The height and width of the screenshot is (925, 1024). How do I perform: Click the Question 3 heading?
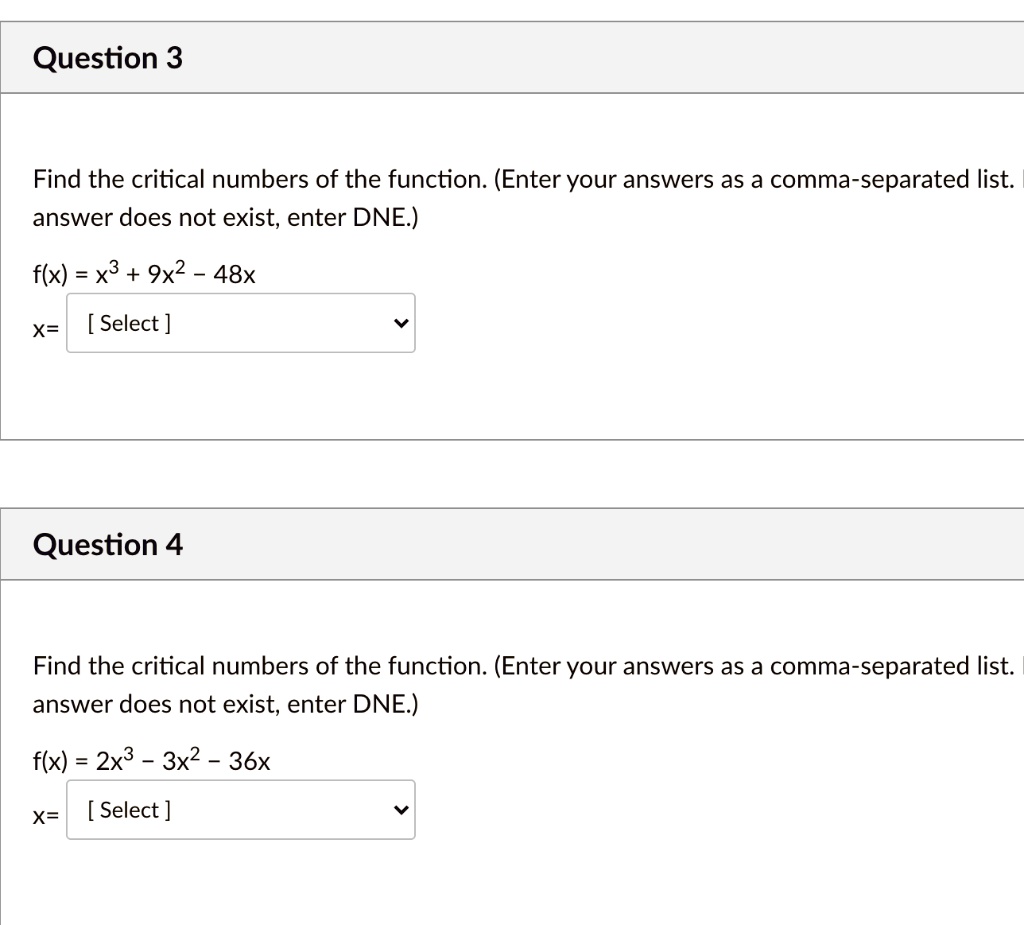point(108,58)
